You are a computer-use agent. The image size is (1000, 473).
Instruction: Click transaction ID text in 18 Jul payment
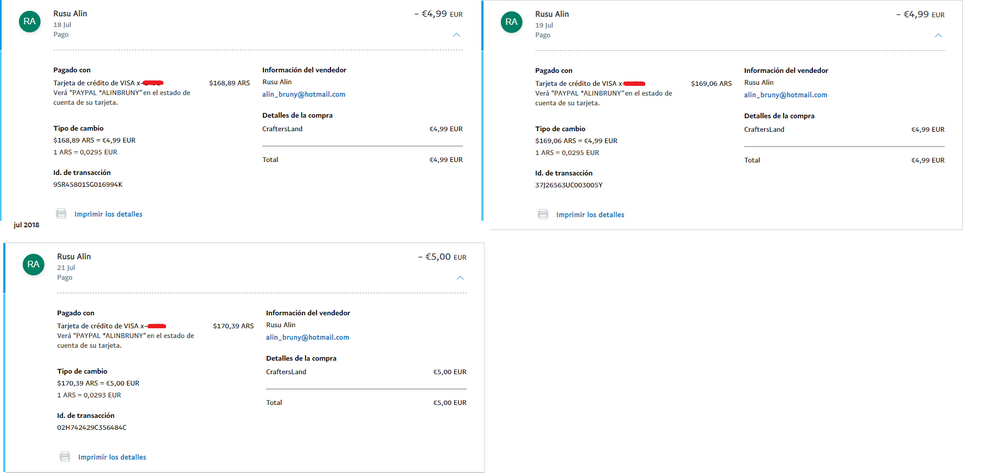(88, 184)
